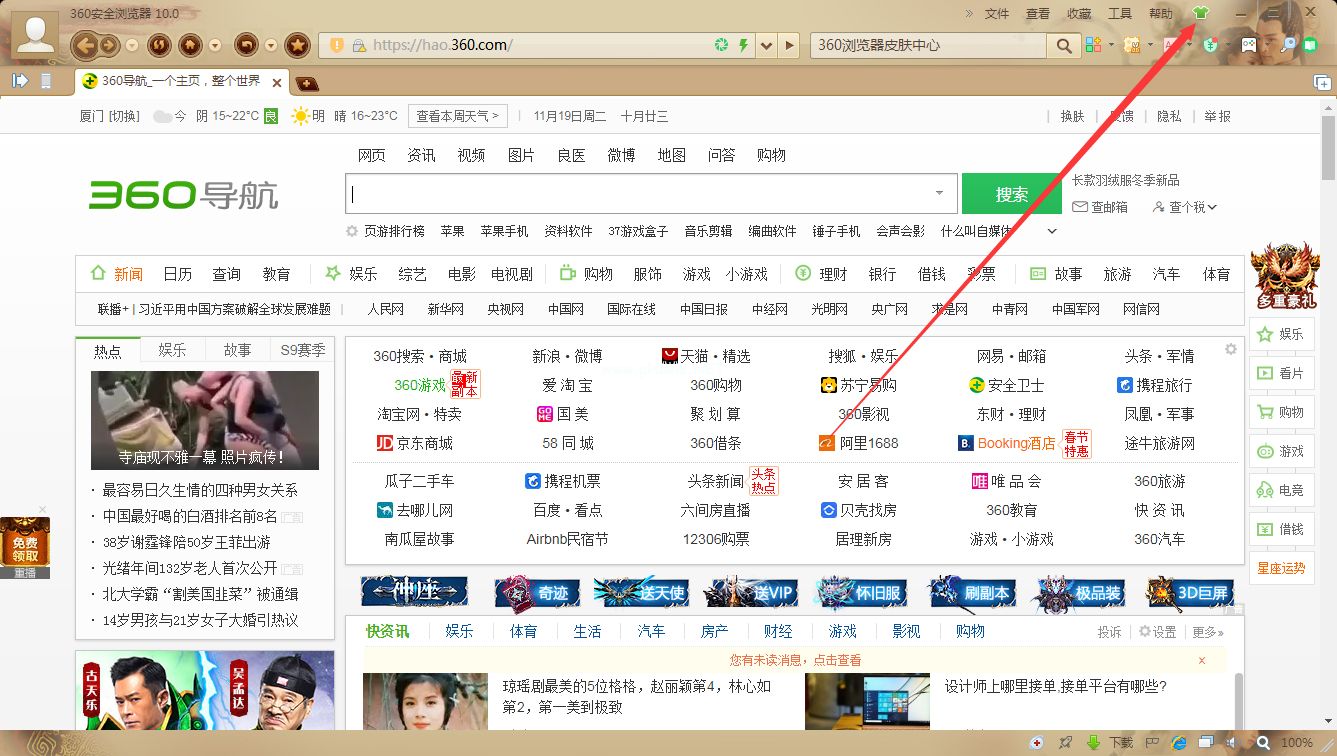Click the green 搜索 button

pyautogui.click(x=1010, y=193)
